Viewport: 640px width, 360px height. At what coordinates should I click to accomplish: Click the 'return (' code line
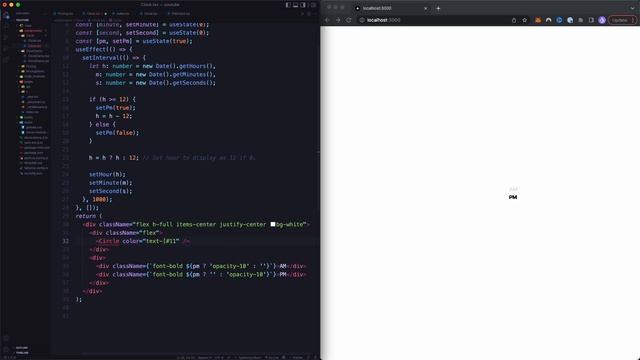(89, 216)
